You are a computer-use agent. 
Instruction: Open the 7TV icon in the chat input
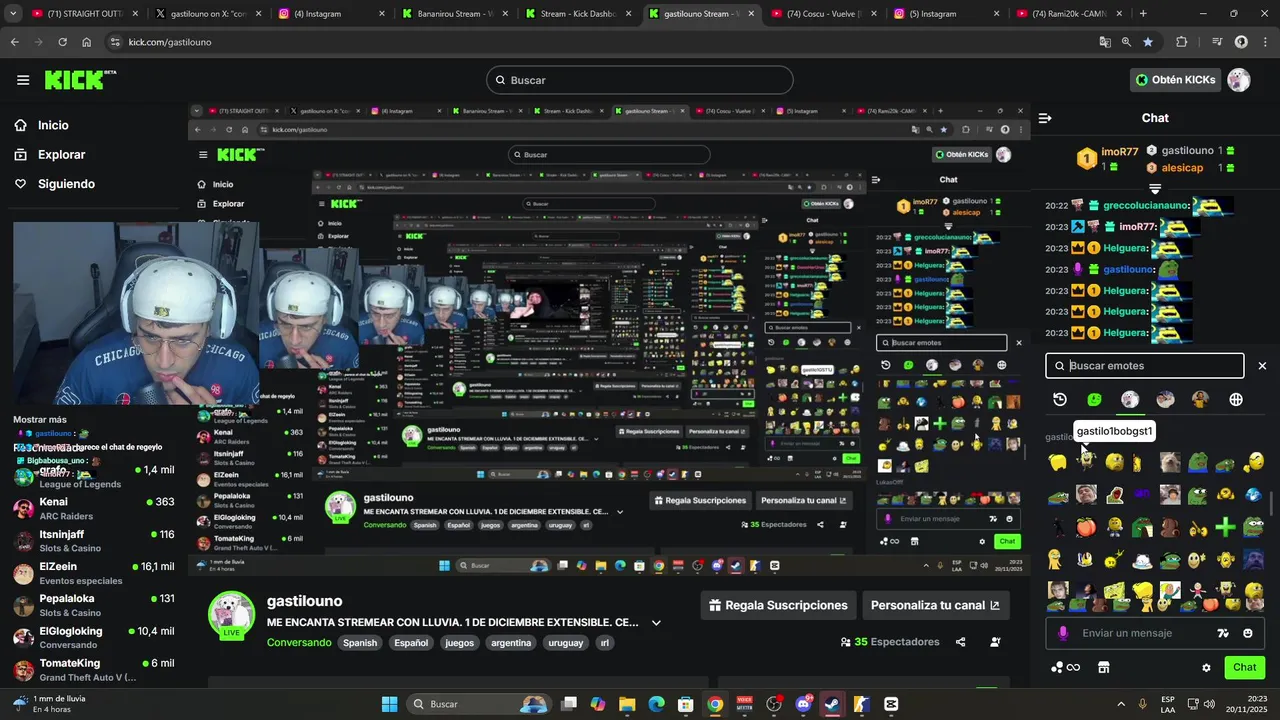pyautogui.click(x=1222, y=633)
